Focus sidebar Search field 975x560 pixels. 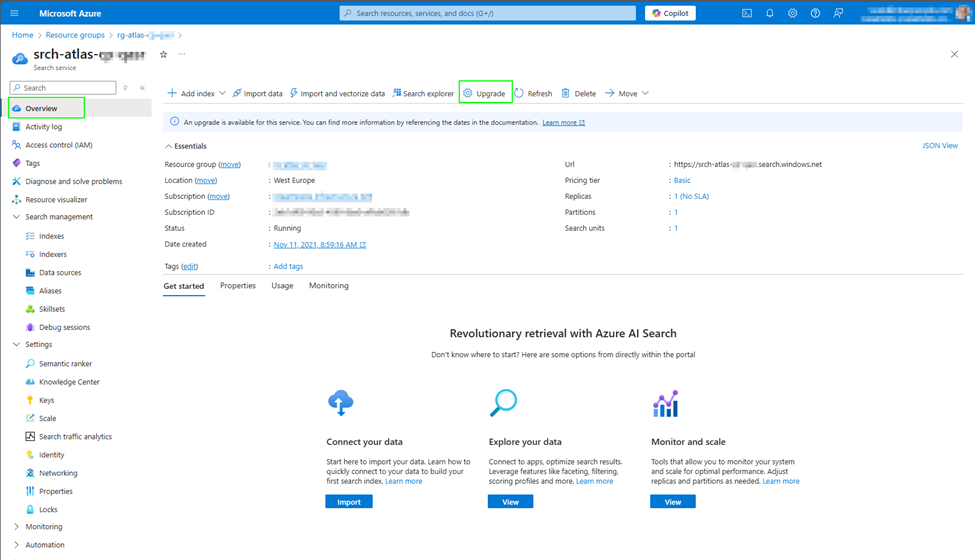coord(63,88)
